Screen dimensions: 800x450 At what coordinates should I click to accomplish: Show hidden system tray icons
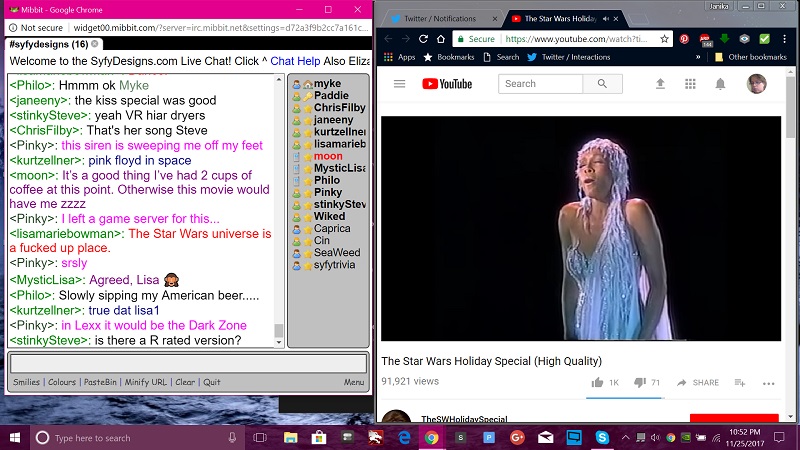point(625,438)
